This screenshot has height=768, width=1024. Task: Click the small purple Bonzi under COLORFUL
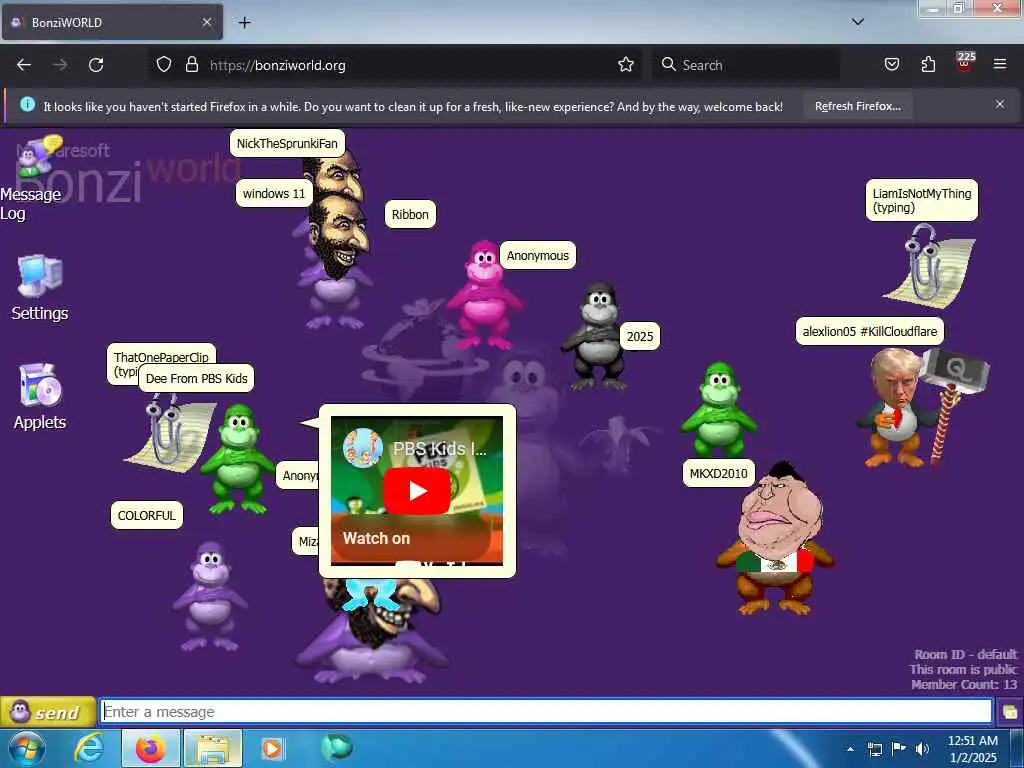click(210, 596)
